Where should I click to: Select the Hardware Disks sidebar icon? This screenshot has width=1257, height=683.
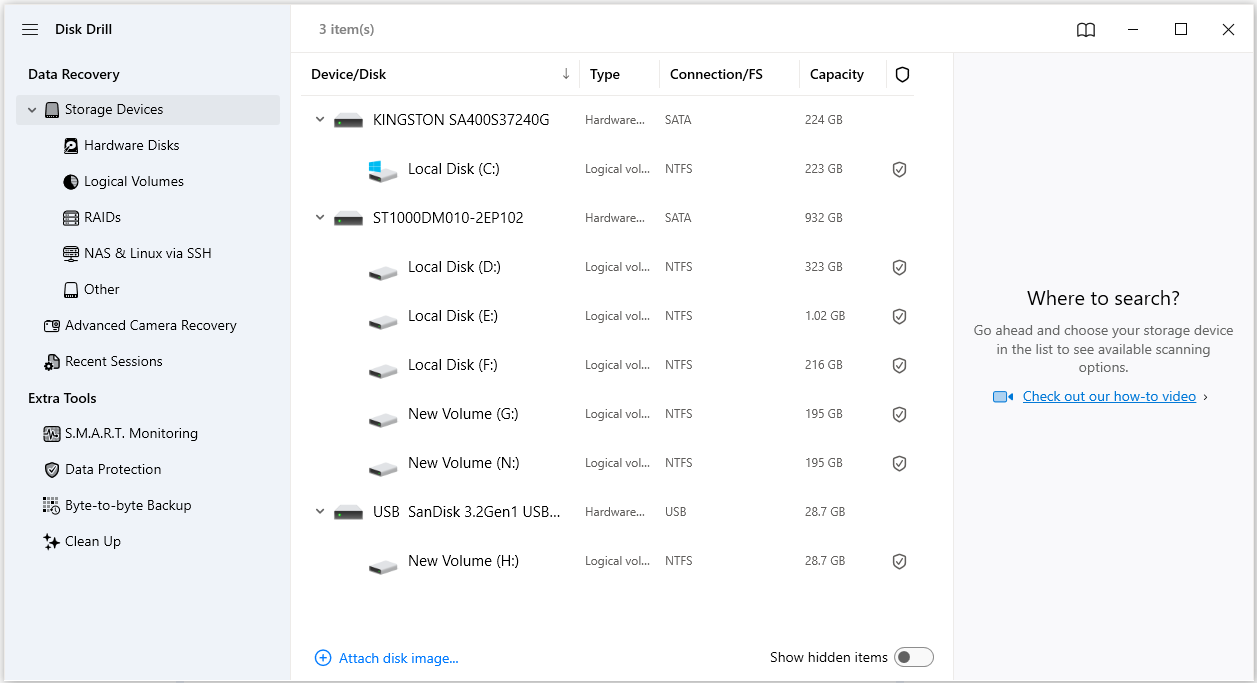(70, 145)
